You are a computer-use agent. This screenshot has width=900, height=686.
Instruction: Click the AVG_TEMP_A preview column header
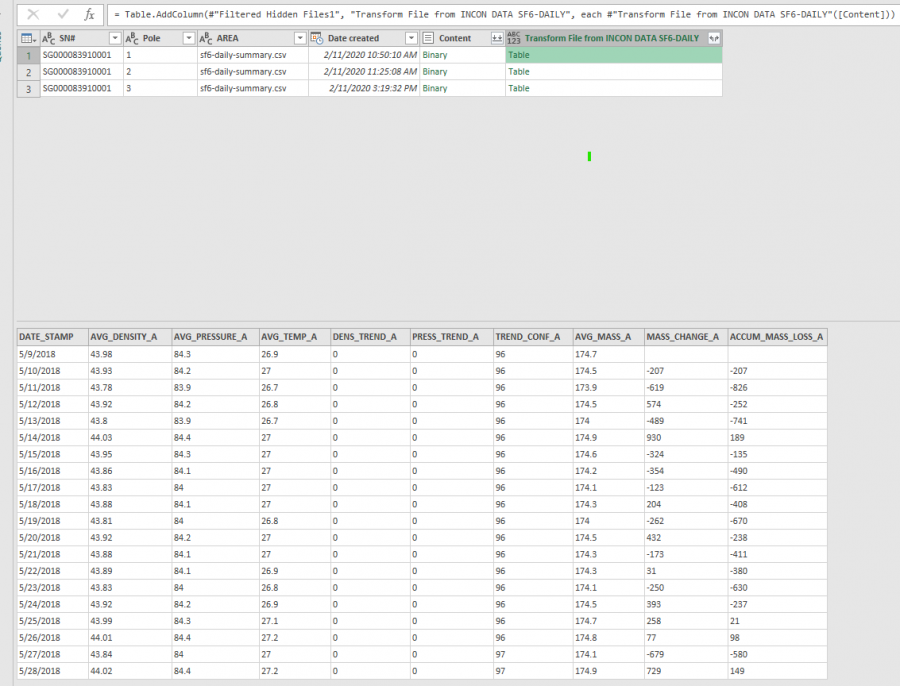click(x=294, y=337)
